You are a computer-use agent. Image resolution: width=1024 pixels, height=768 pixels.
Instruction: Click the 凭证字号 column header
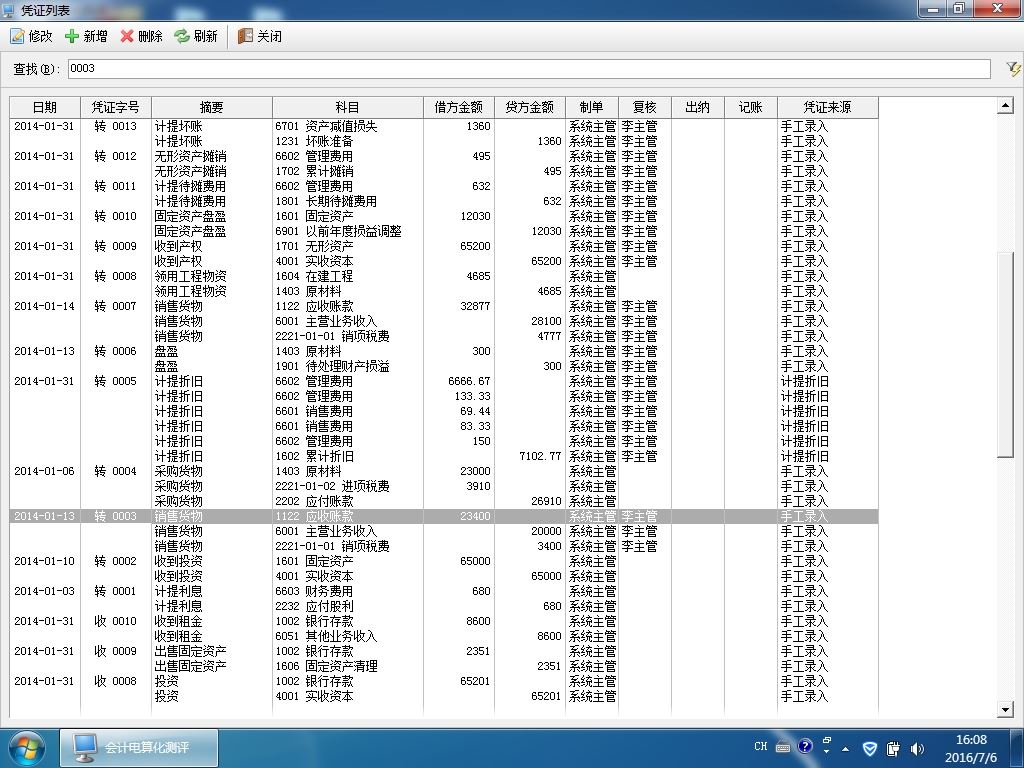click(x=116, y=107)
